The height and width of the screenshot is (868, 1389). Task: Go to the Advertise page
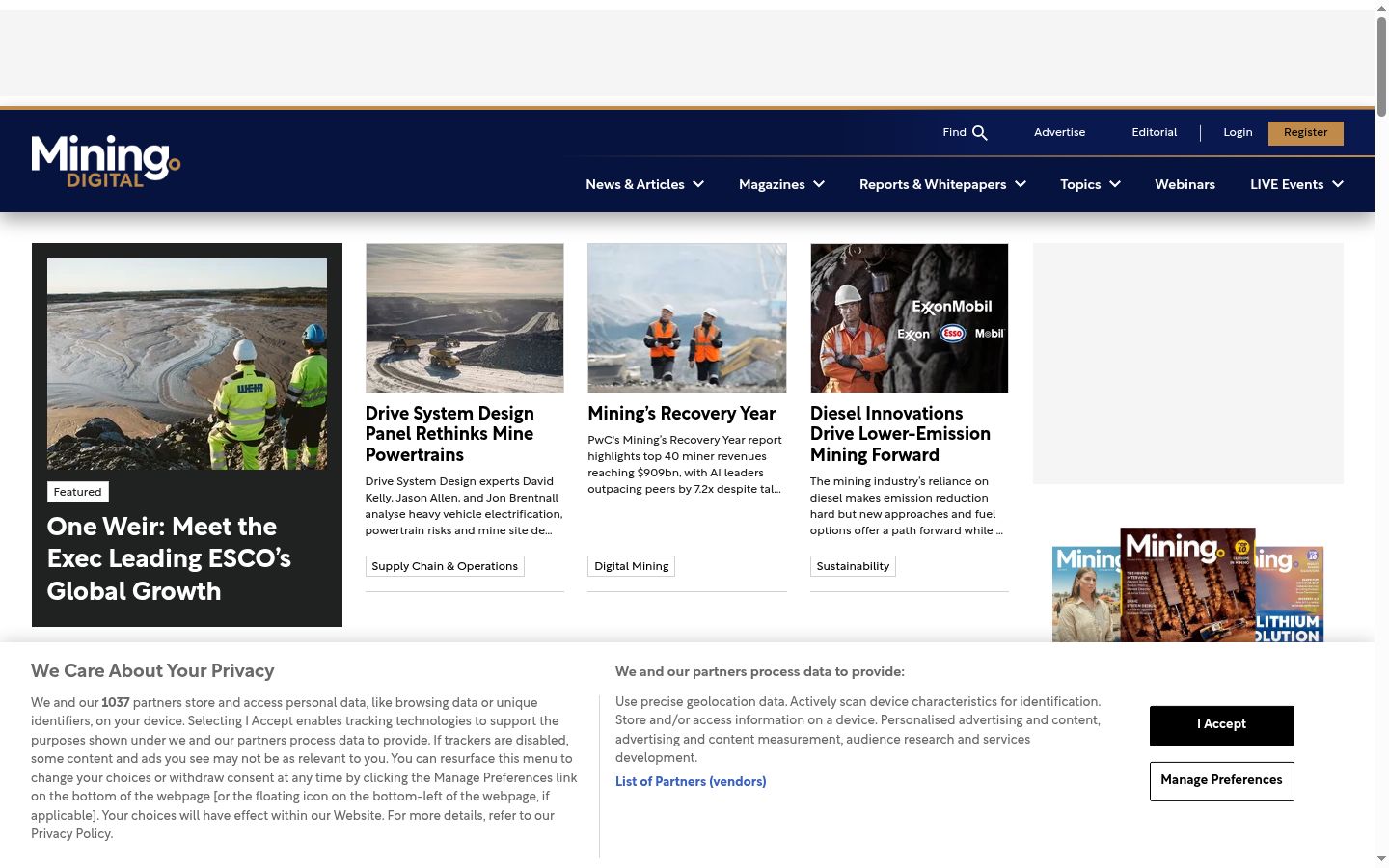click(1059, 132)
